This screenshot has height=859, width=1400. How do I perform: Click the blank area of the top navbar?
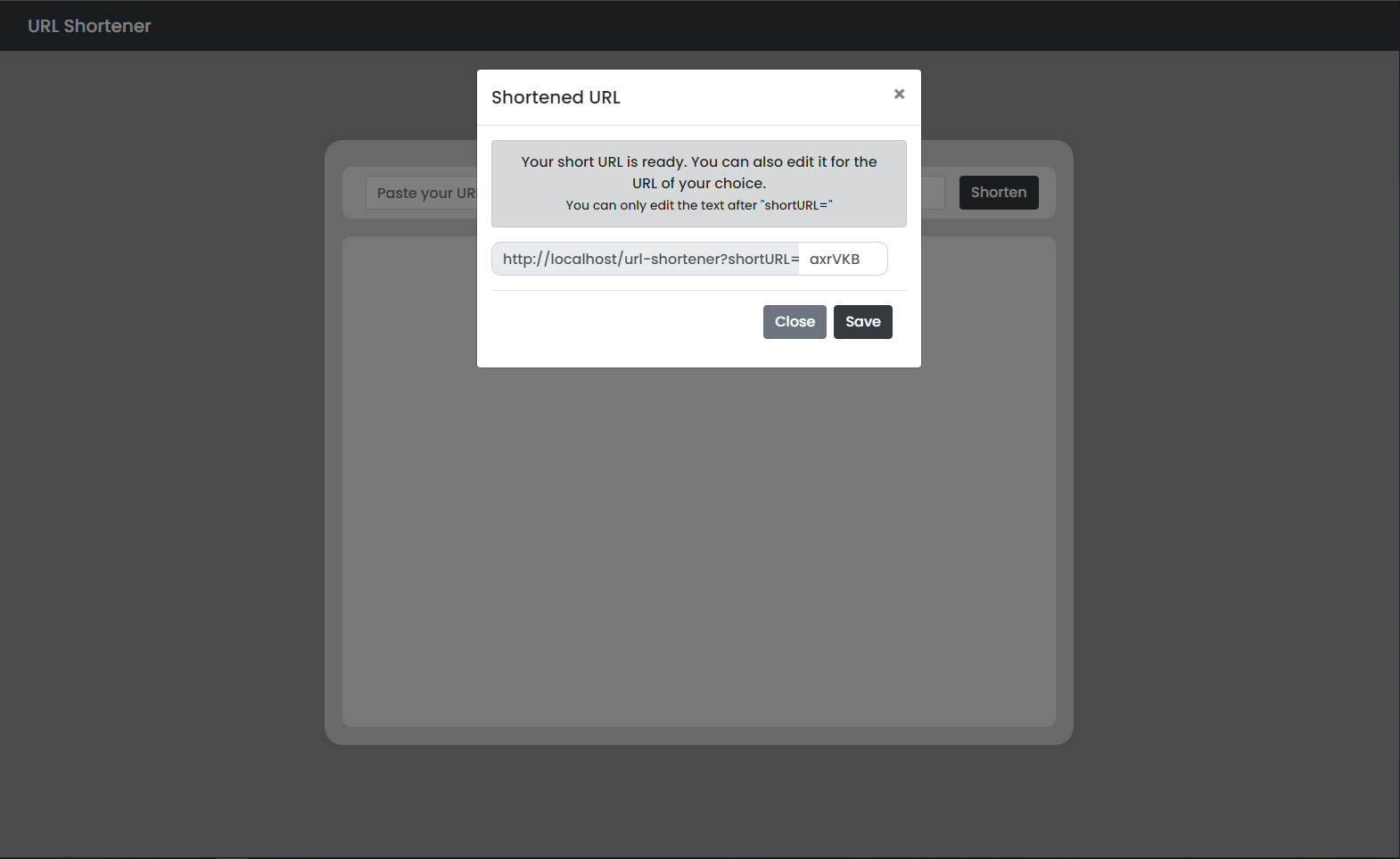(713, 25)
